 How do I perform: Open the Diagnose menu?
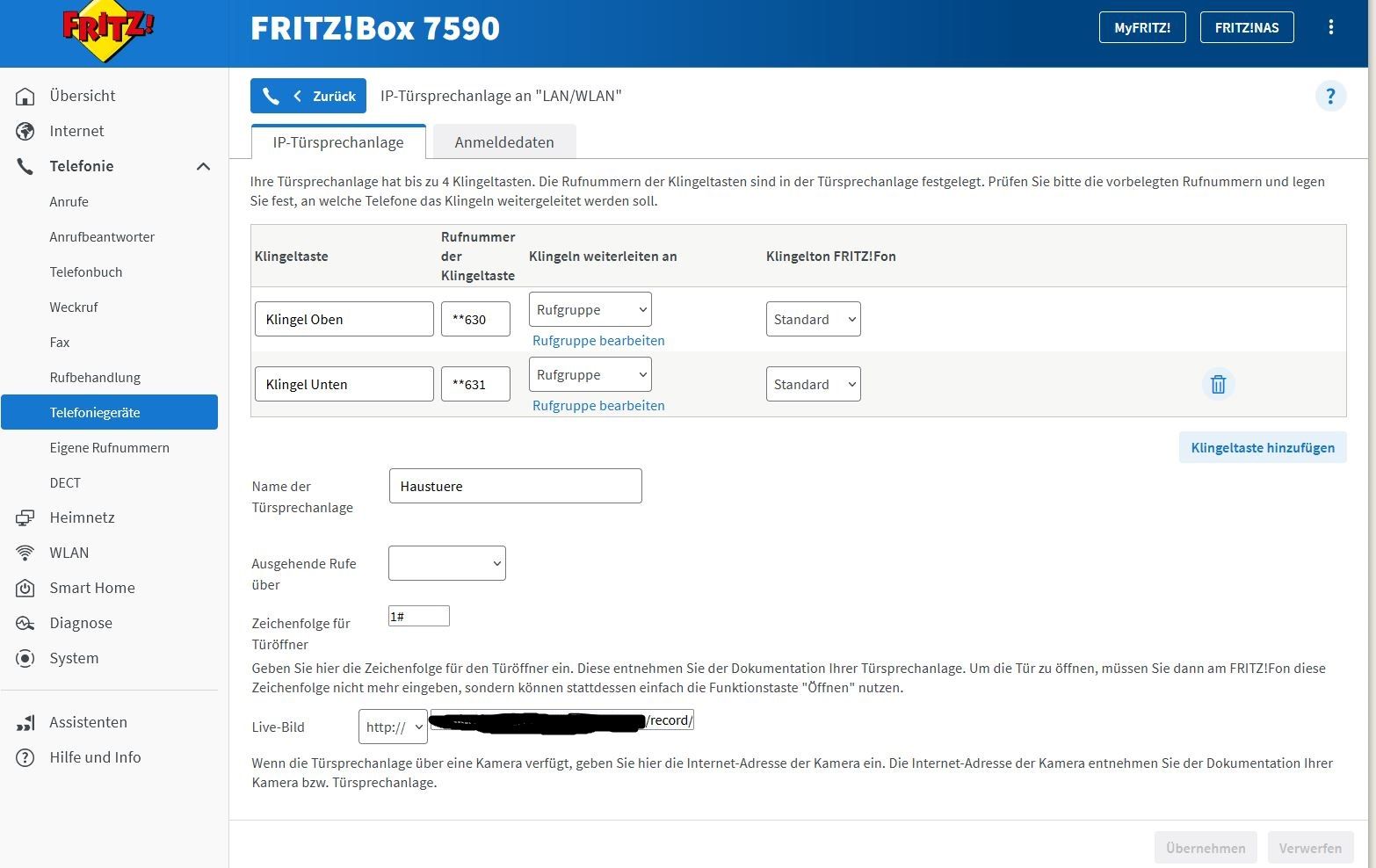coord(81,623)
